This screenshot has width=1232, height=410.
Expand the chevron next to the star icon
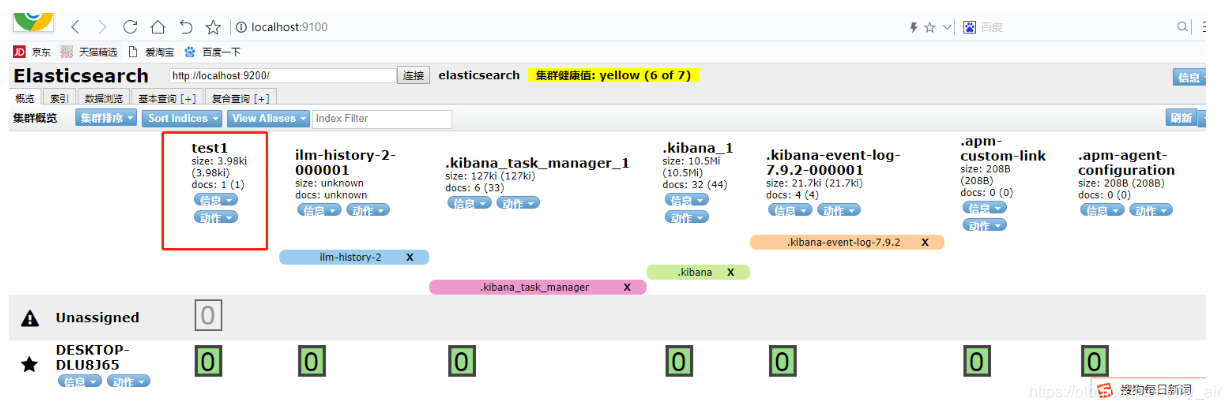click(946, 27)
